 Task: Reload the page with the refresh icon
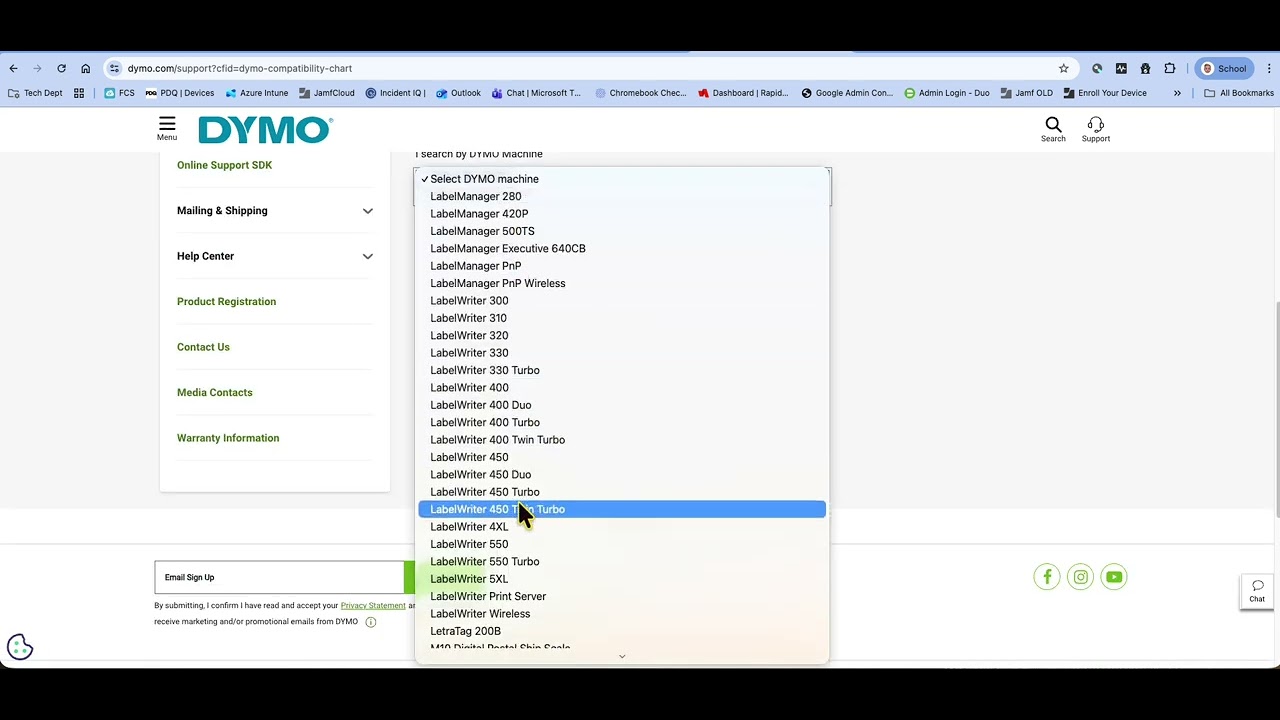pos(61,68)
